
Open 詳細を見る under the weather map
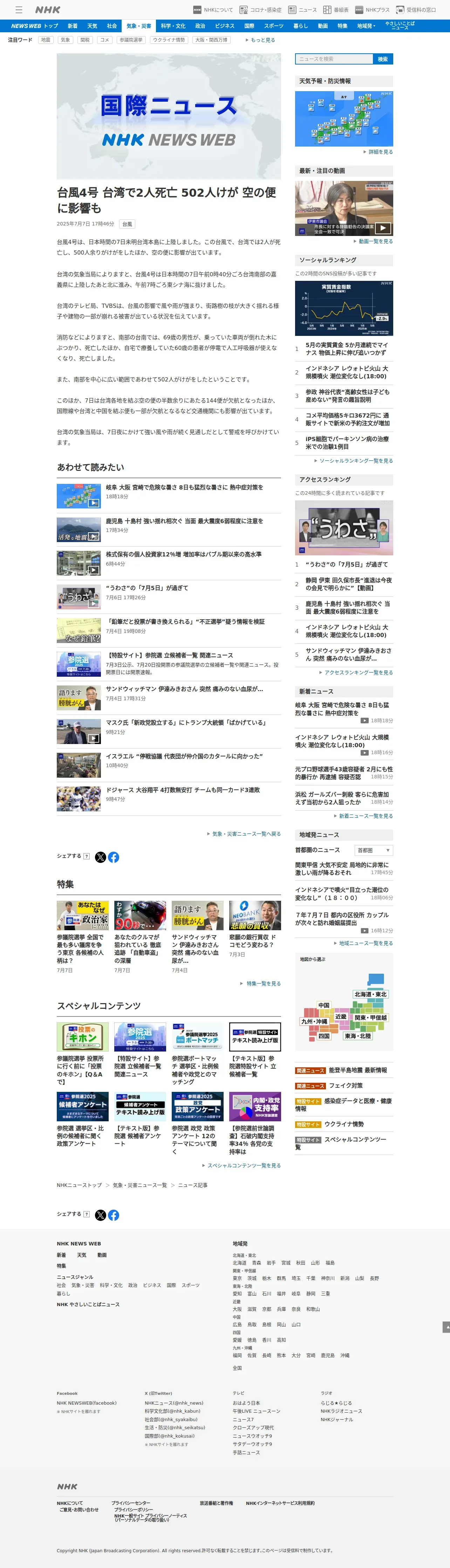pyautogui.click(x=378, y=152)
